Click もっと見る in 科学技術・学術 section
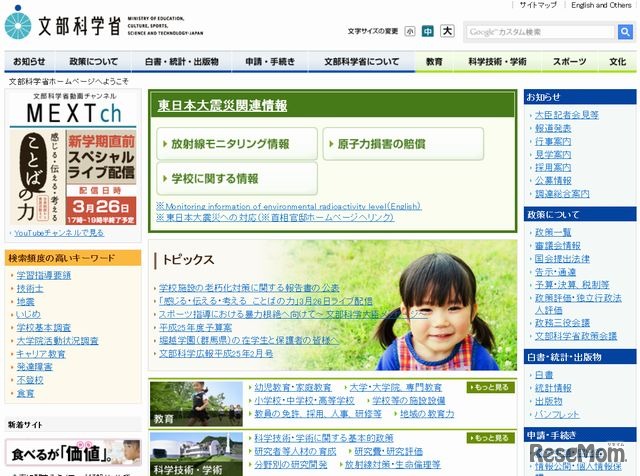Viewport: 640px width, 476px height. coord(490,438)
